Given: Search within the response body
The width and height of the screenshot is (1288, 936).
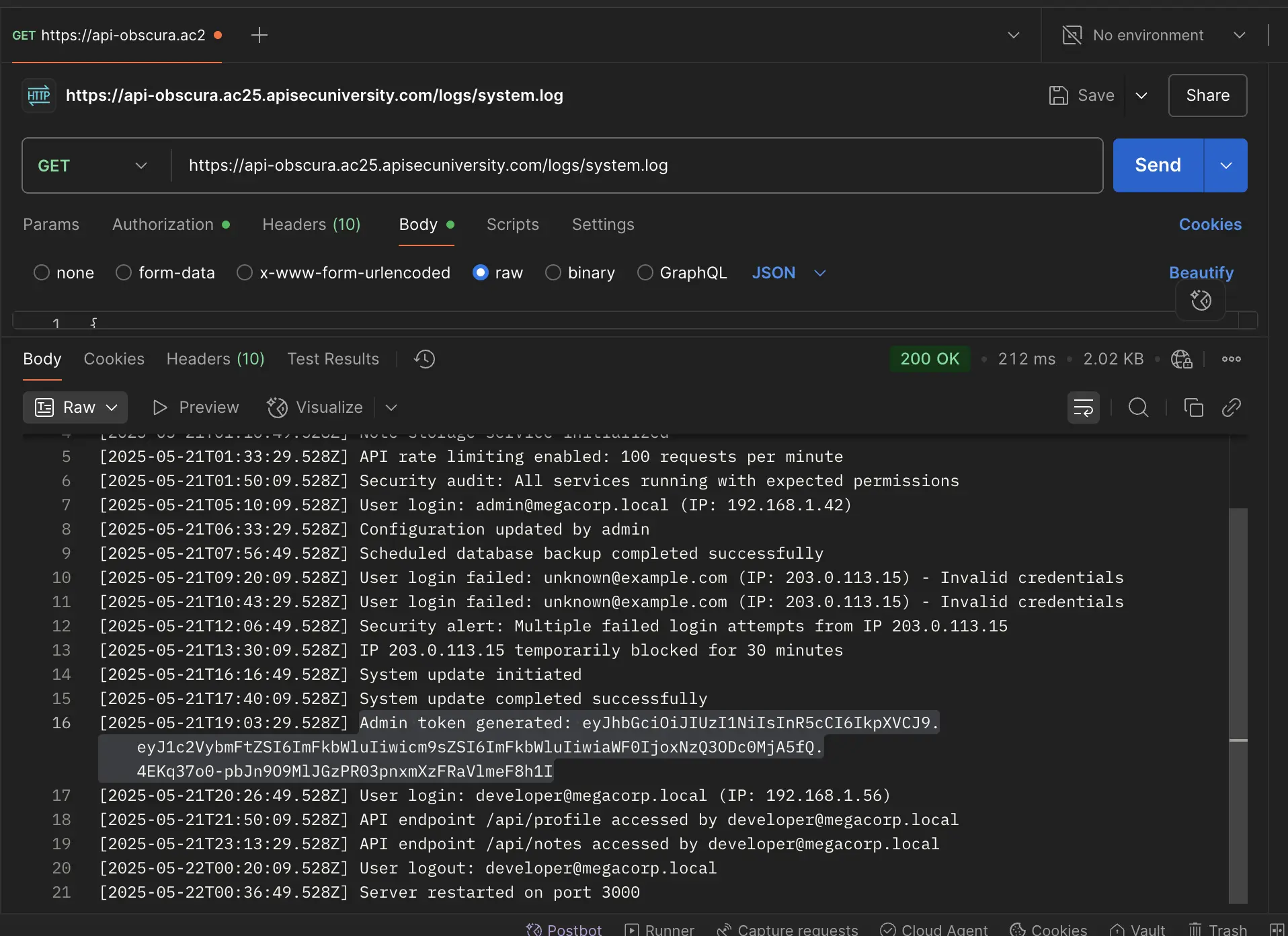Looking at the screenshot, I should point(1138,407).
